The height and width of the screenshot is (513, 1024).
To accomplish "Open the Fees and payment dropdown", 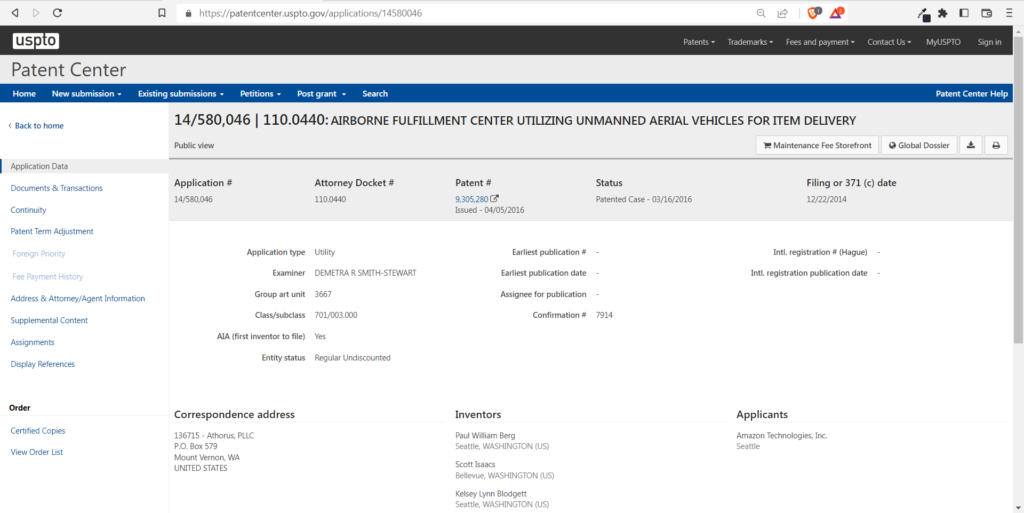I will click(820, 42).
